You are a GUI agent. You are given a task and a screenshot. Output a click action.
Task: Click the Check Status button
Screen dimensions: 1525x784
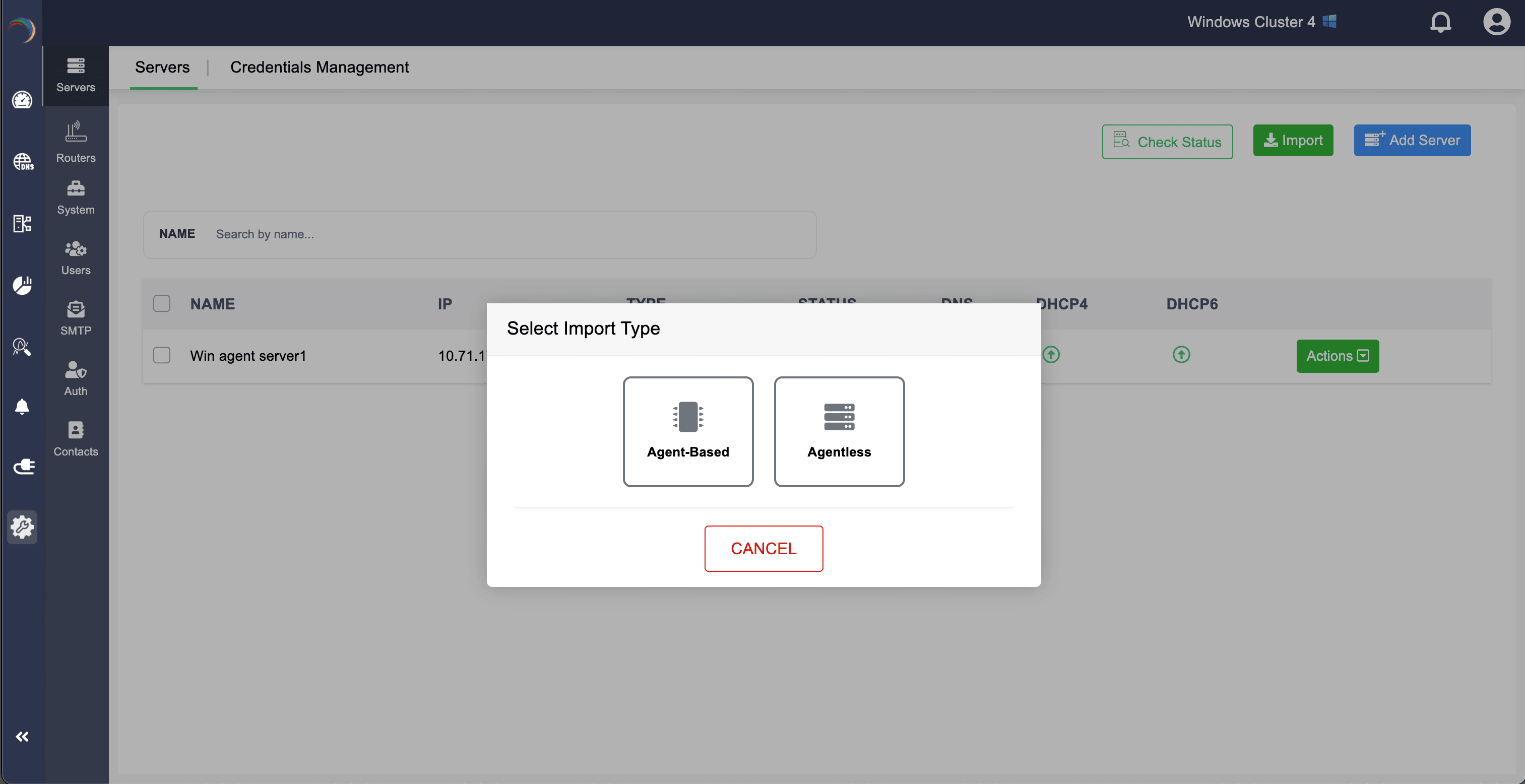[1167, 142]
